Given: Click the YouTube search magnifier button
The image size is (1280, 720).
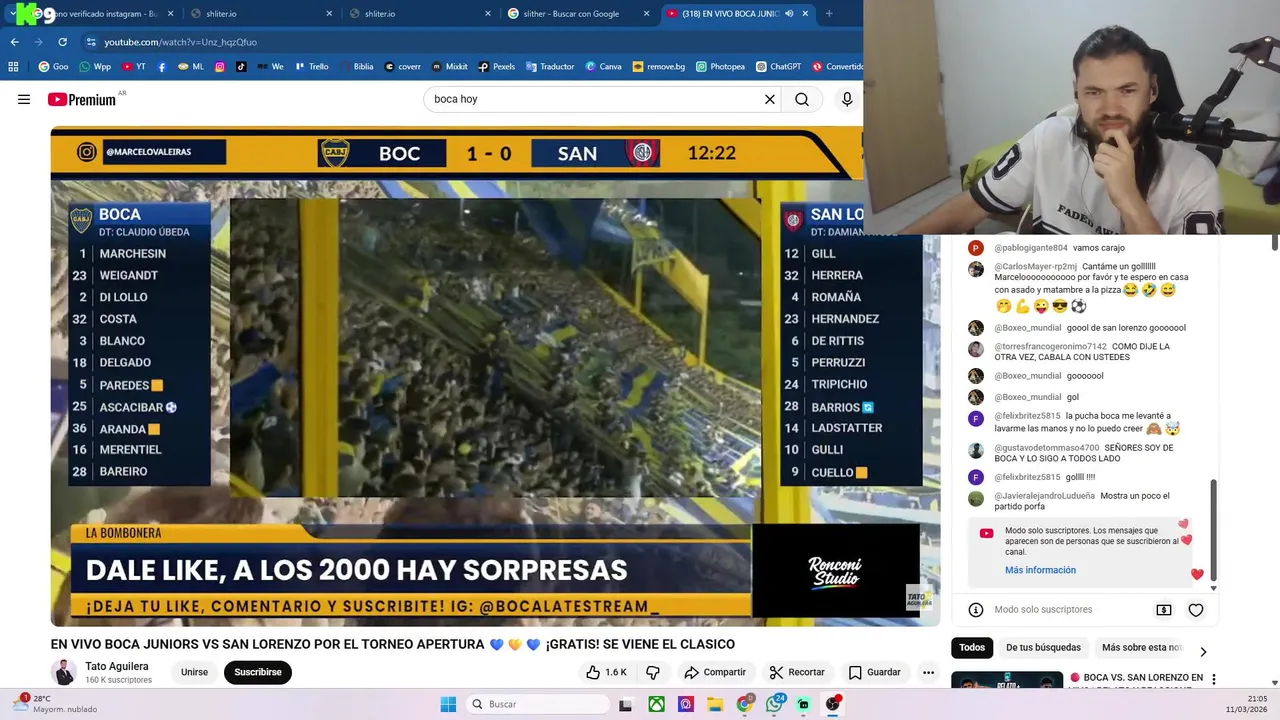Looking at the screenshot, I should (802, 99).
